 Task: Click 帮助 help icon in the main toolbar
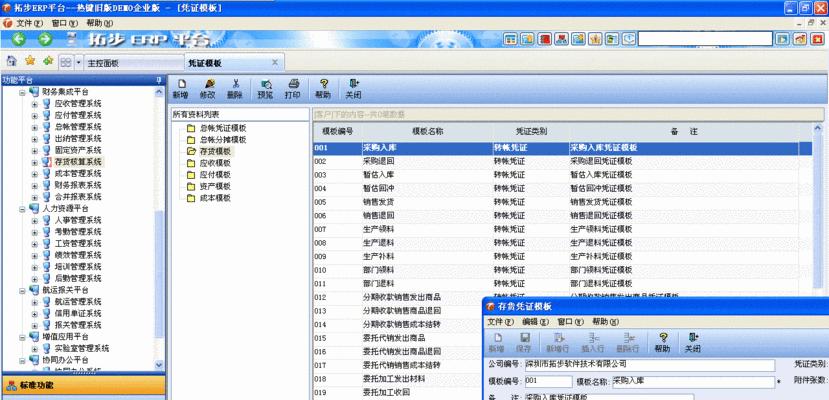pyautogui.click(x=323, y=89)
